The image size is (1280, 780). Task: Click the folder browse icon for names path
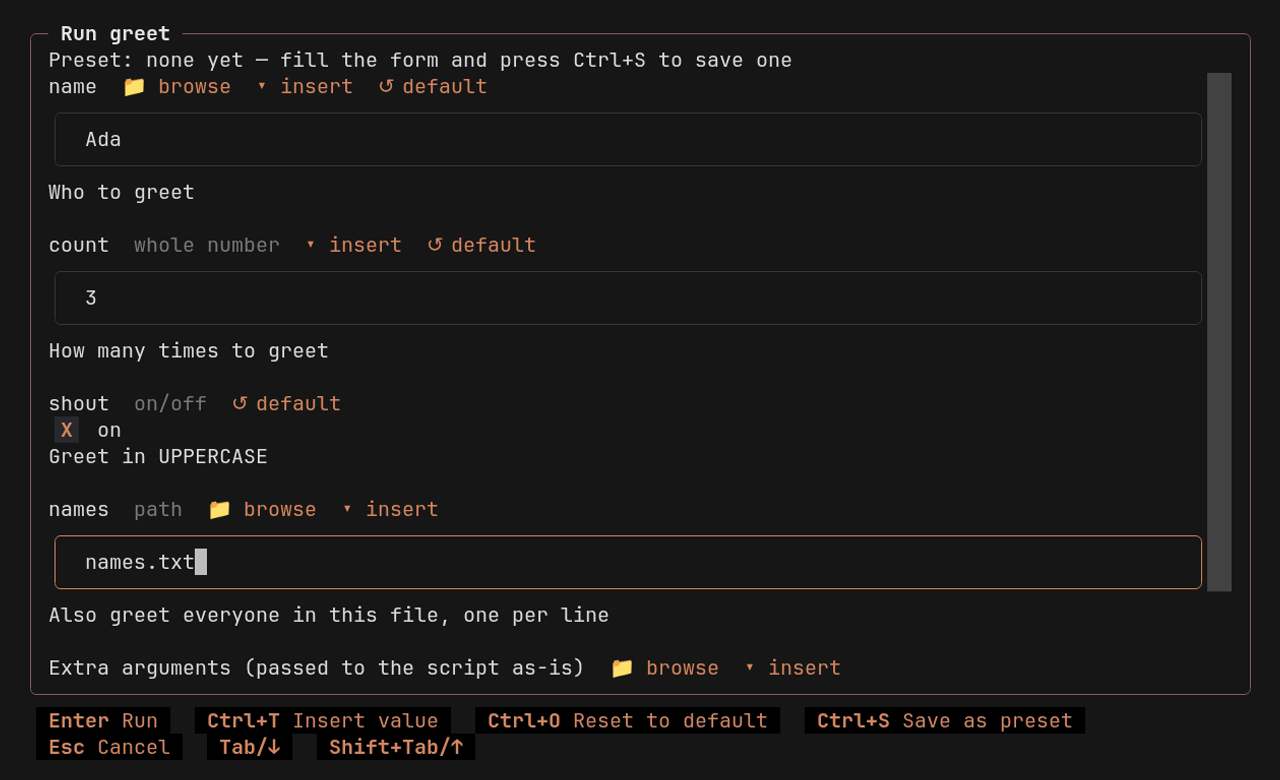pyautogui.click(x=219, y=510)
